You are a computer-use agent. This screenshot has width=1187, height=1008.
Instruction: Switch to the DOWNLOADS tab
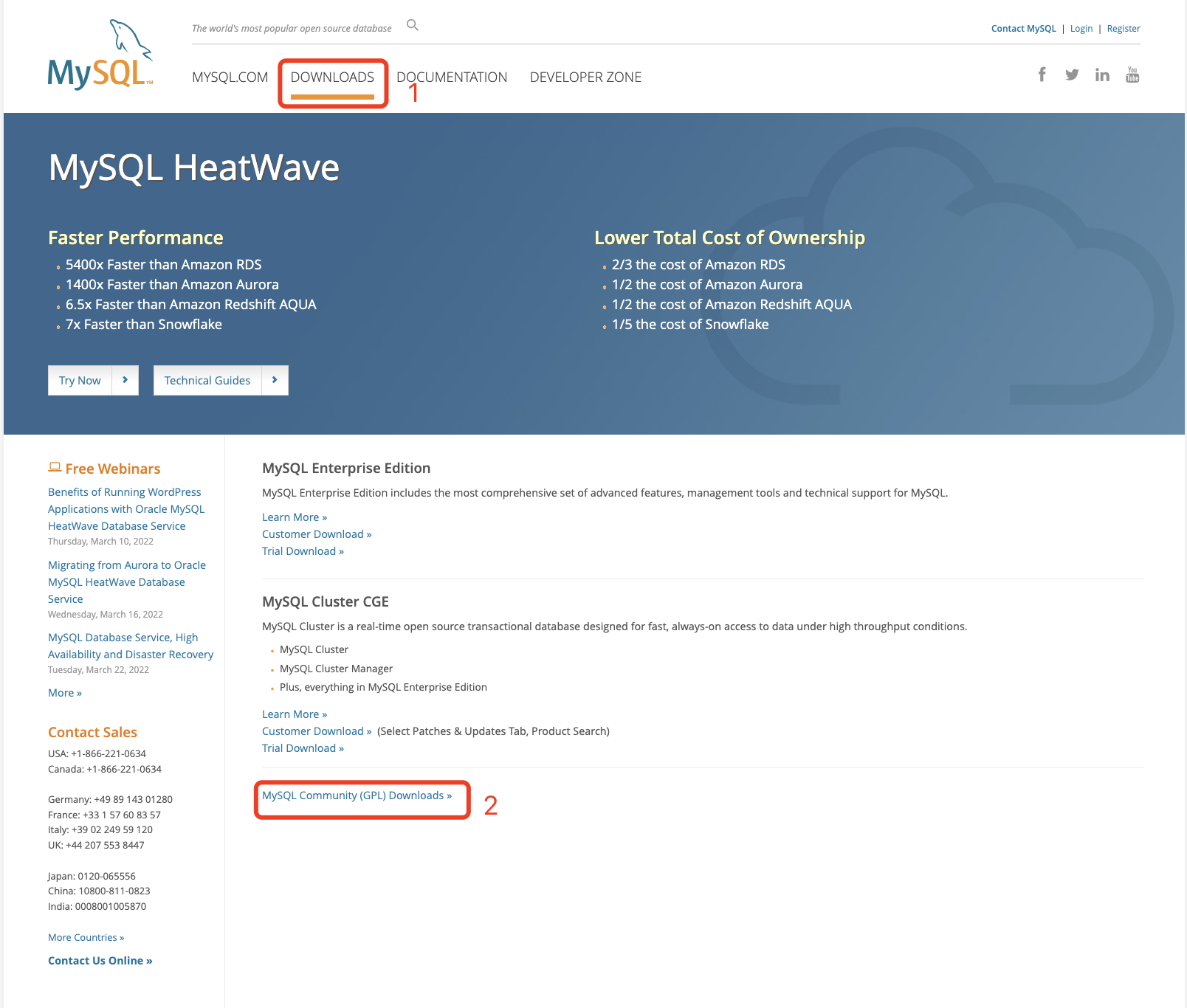coord(332,77)
